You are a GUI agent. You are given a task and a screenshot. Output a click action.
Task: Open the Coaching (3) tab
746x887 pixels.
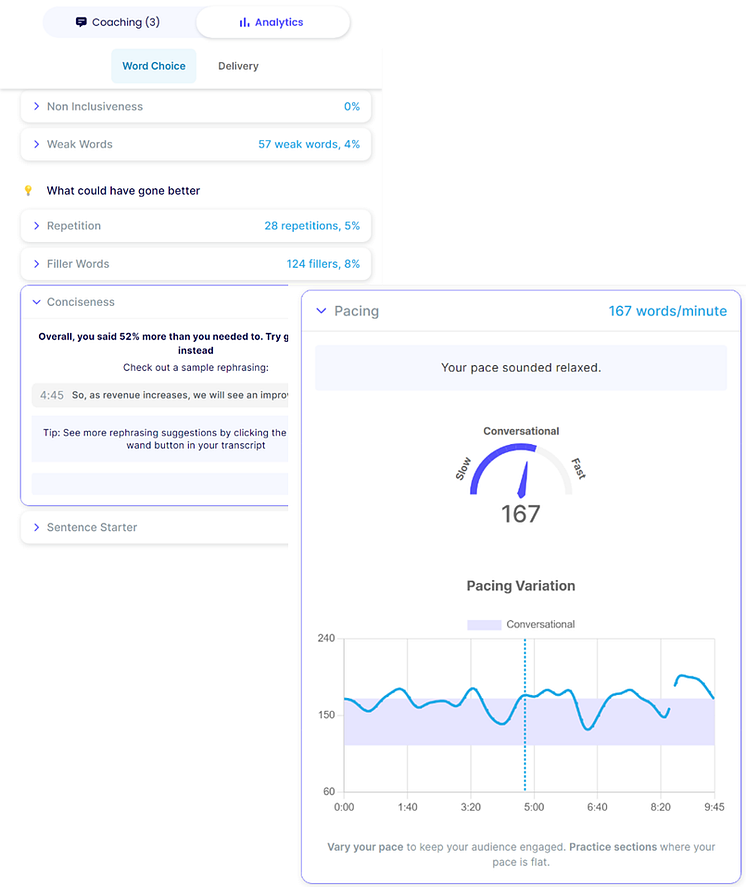click(118, 22)
